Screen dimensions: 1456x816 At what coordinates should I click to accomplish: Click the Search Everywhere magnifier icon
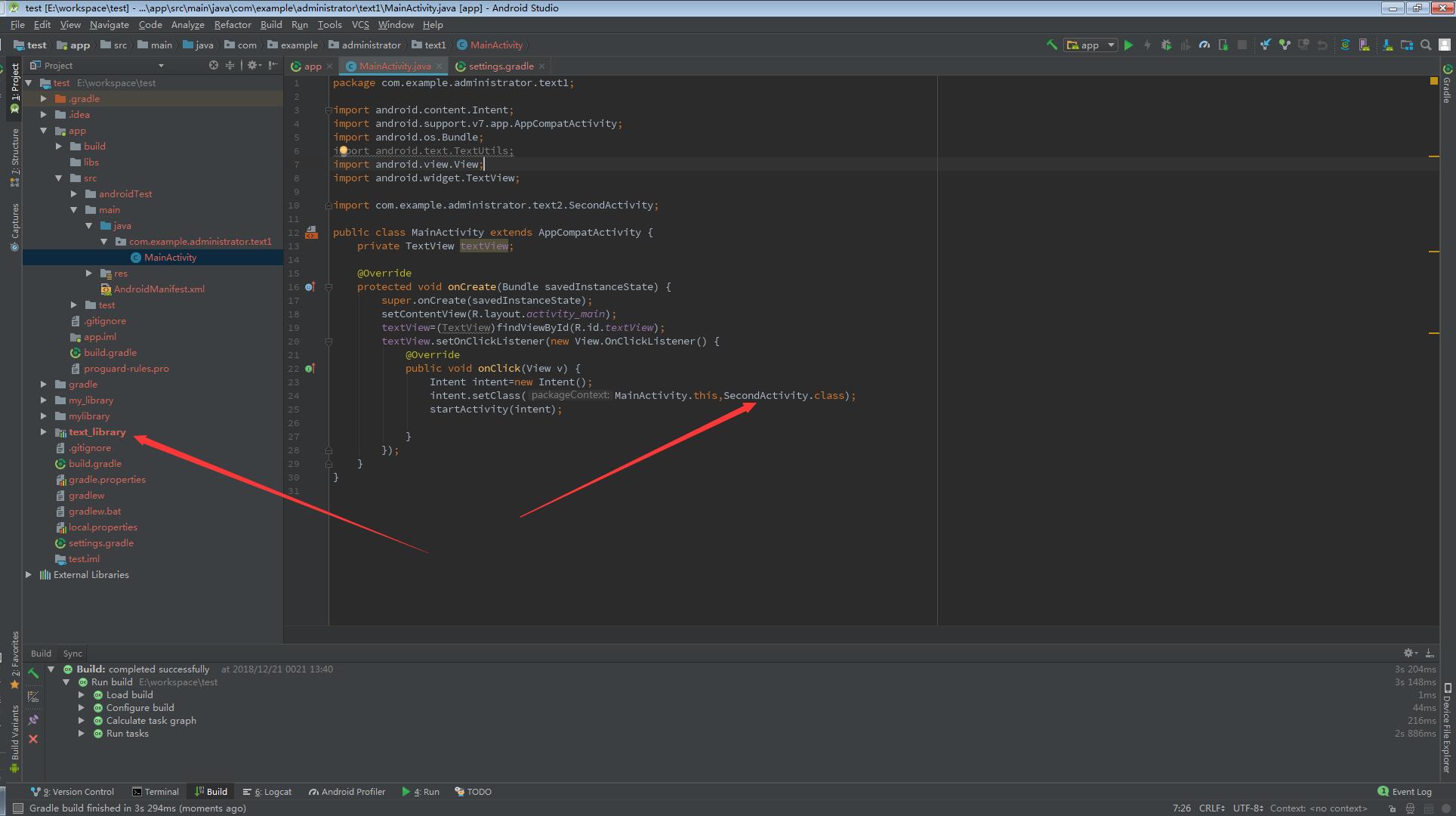(x=1425, y=45)
